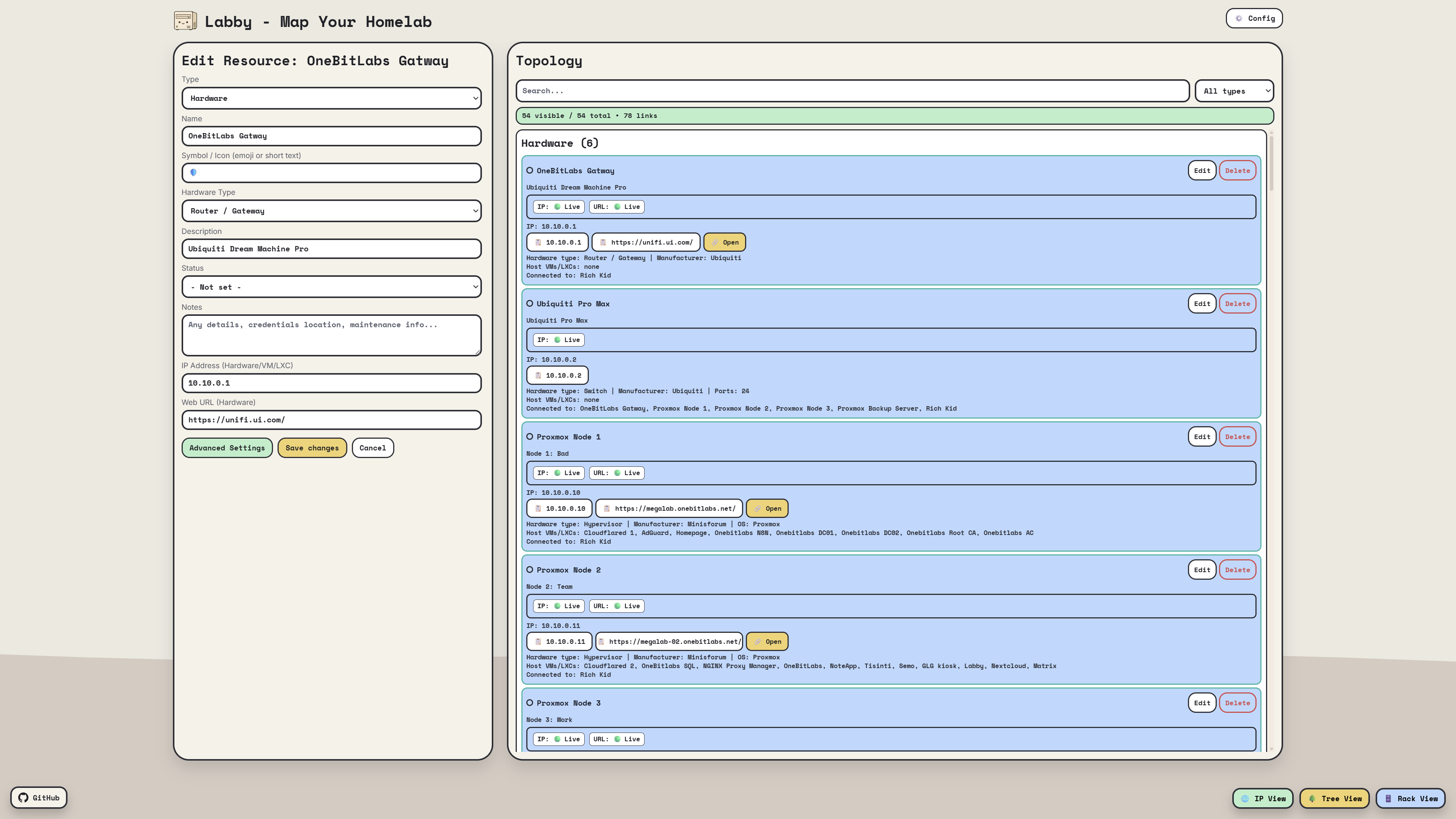Click the Symbol / Icon field with shield emoji
Image resolution: width=1456 pixels, height=819 pixels.
click(x=331, y=173)
